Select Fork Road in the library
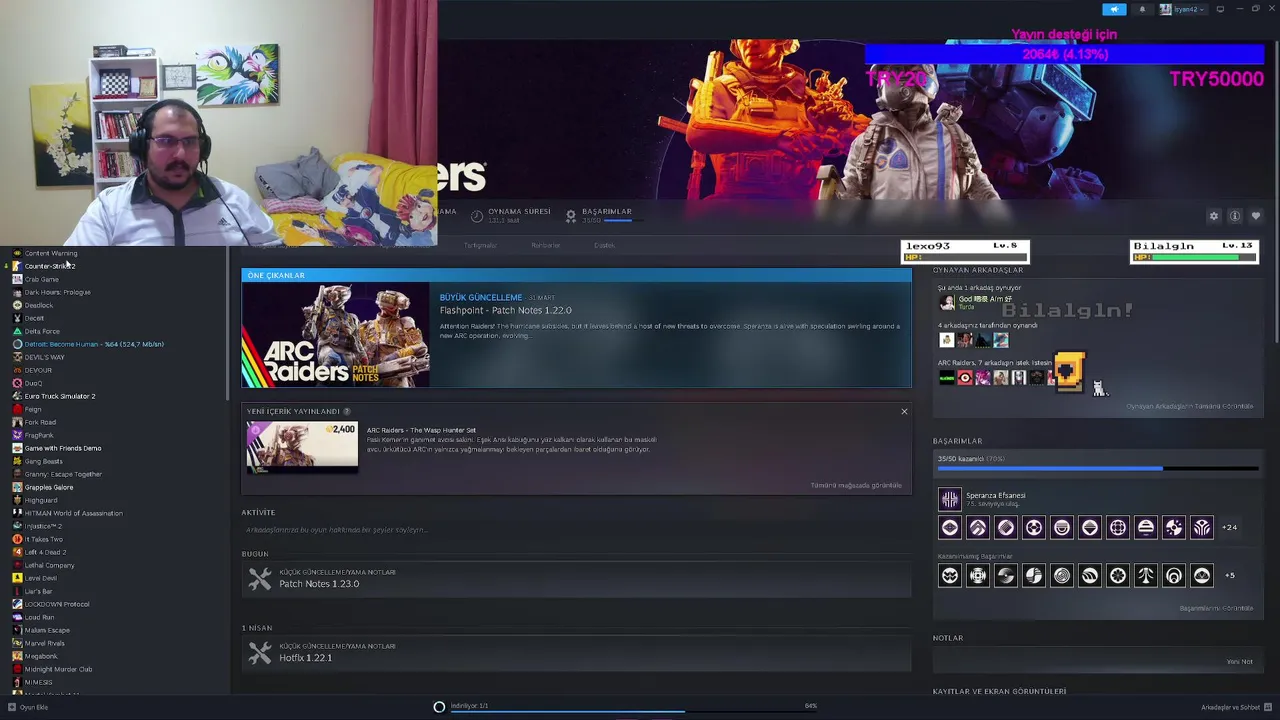1280x720 pixels. tap(40, 422)
